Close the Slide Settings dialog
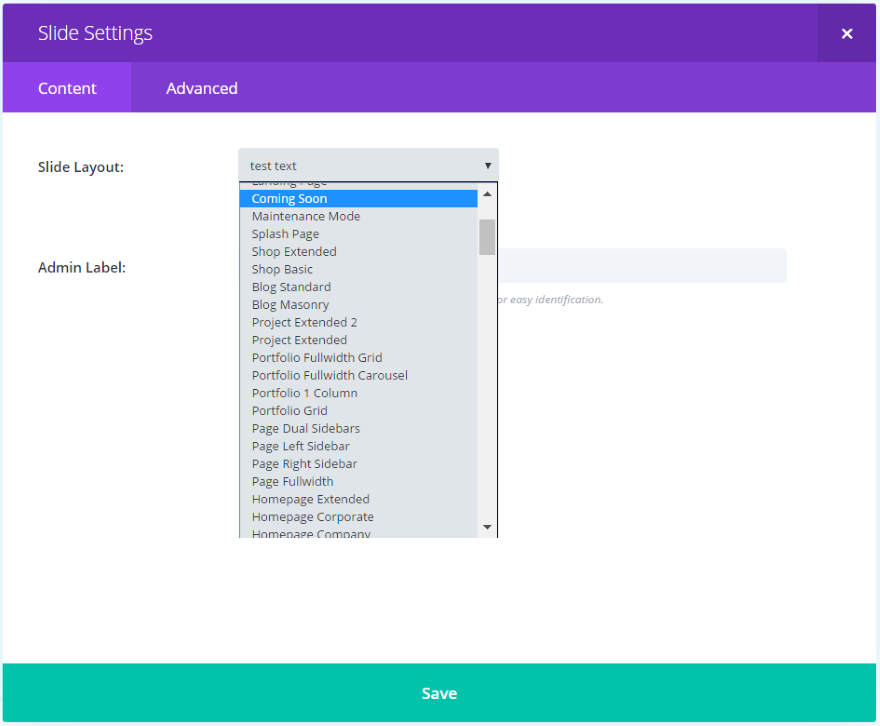This screenshot has height=726, width=880. 846,34
